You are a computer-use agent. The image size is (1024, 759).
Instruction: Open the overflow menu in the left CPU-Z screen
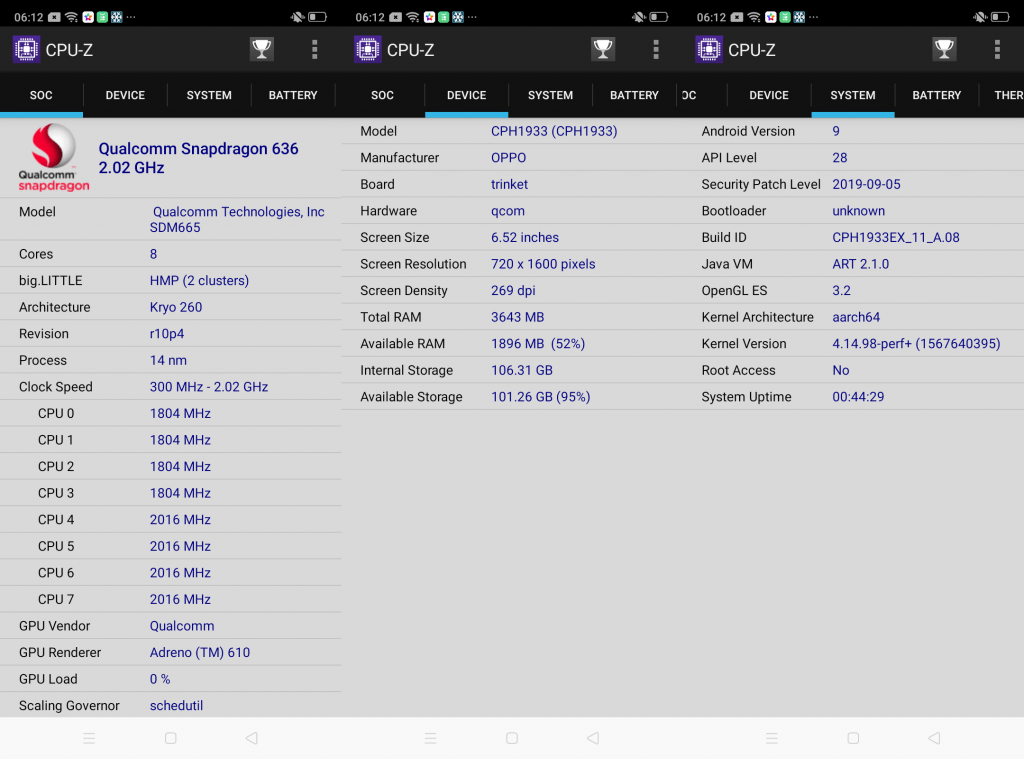tap(315, 50)
